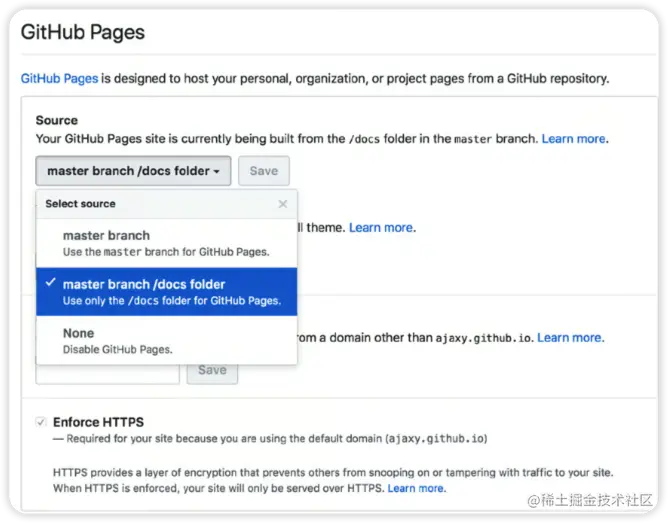Open Learn more link after ajaxy.github.io

[x=569, y=338]
